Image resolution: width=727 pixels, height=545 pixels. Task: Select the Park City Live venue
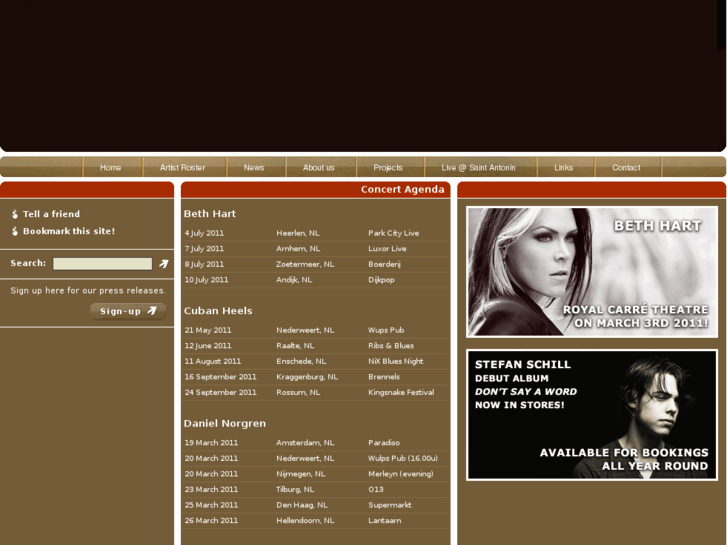(394, 233)
